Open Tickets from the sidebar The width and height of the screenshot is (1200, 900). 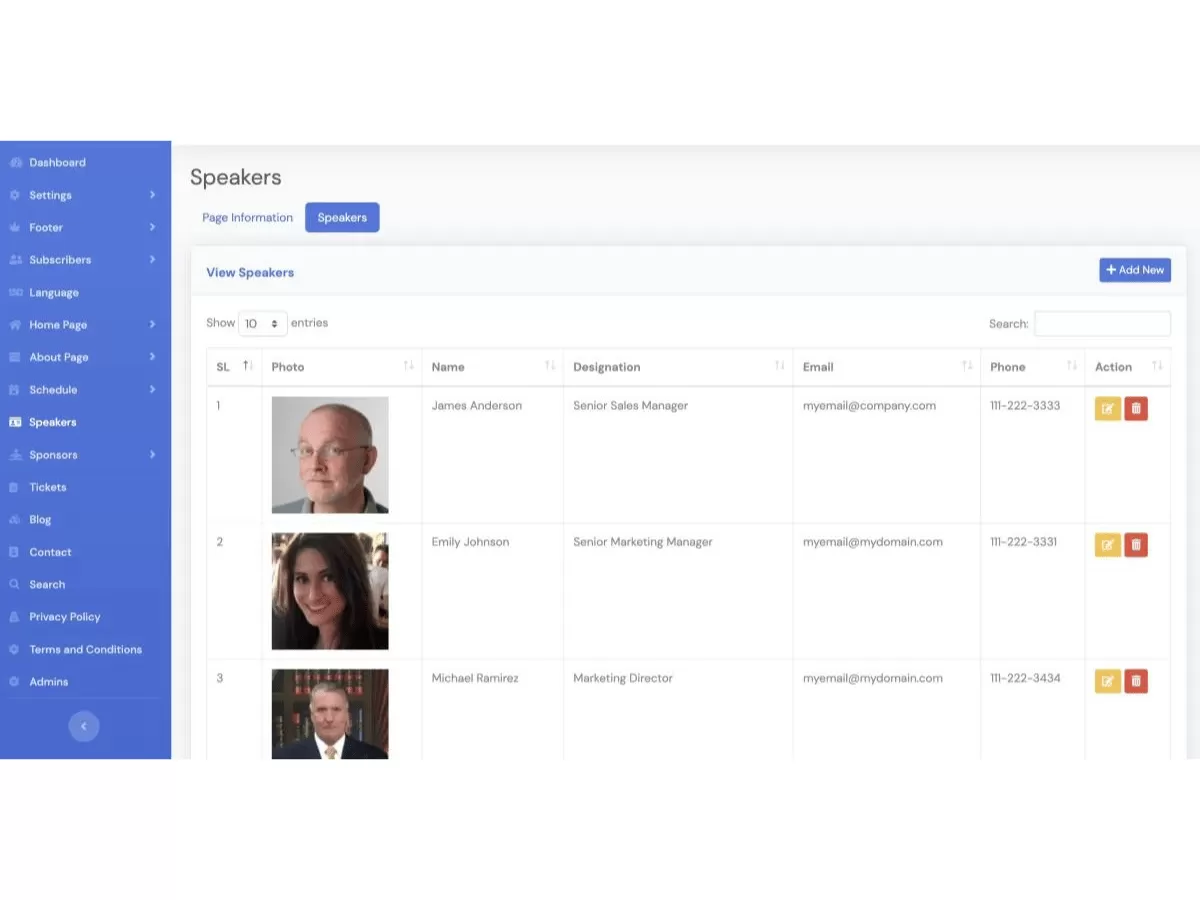pos(48,487)
